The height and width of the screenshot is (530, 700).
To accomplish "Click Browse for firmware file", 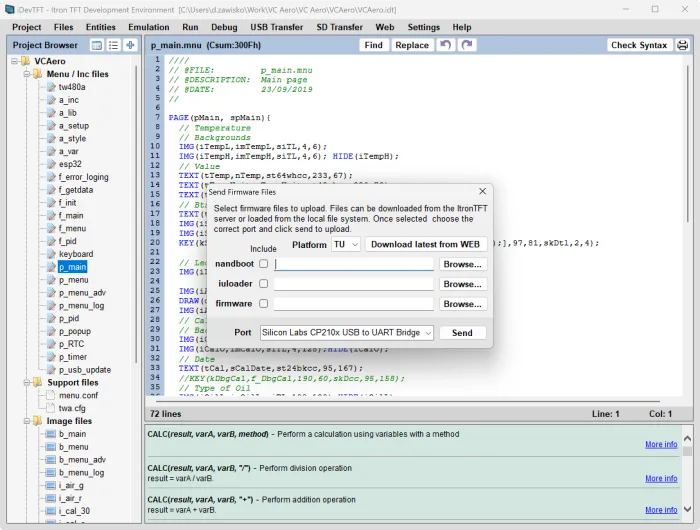I will click(x=462, y=304).
